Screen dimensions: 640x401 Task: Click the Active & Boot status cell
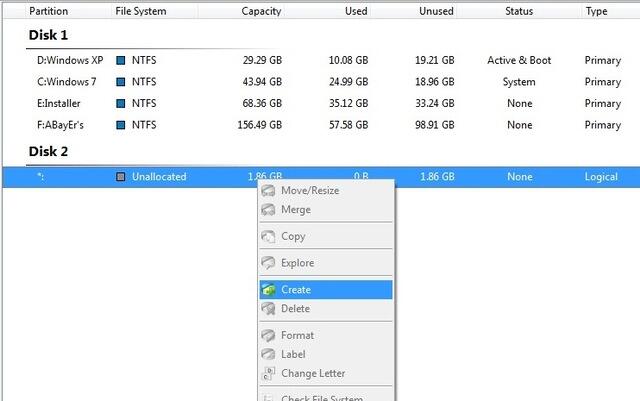click(x=519, y=60)
